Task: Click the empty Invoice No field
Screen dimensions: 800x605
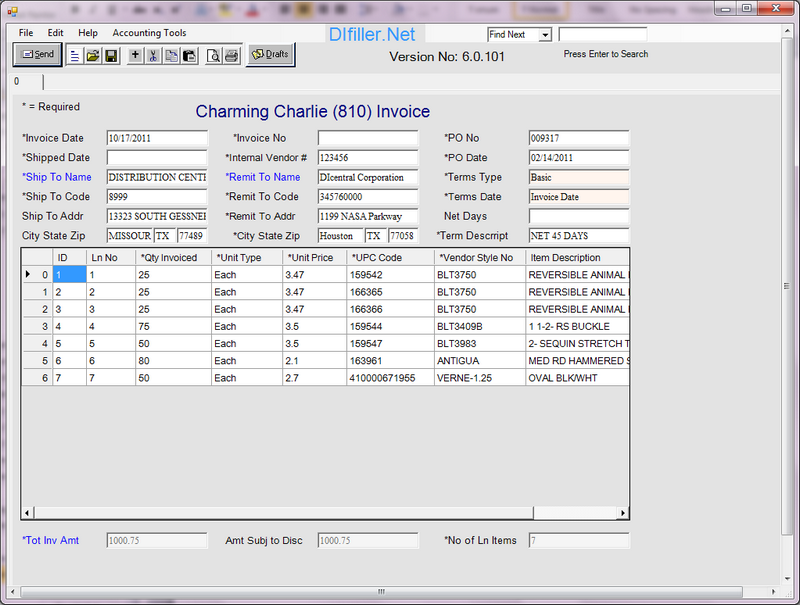Action: [368, 138]
